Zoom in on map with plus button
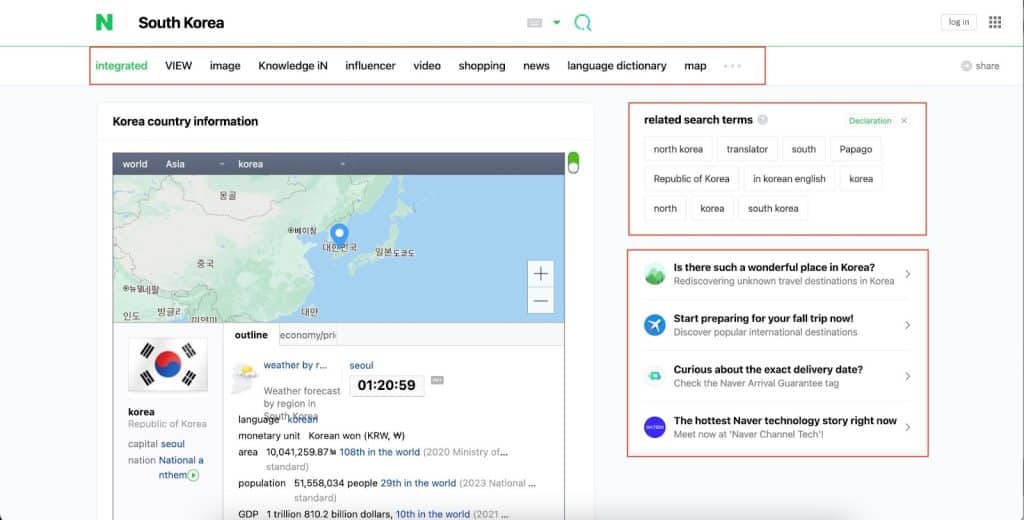Viewport: 1024px width, 520px height. click(x=541, y=274)
